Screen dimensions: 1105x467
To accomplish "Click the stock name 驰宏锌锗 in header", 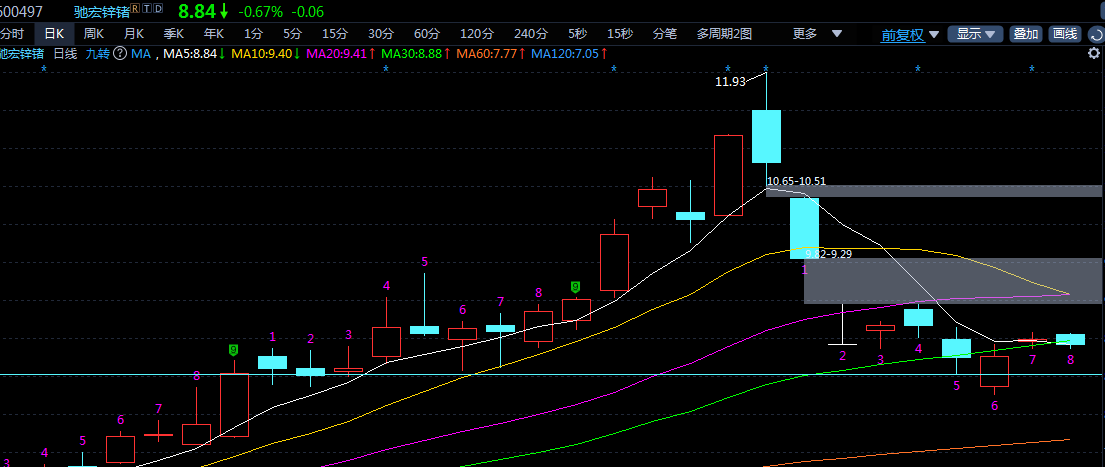I will click(101, 11).
